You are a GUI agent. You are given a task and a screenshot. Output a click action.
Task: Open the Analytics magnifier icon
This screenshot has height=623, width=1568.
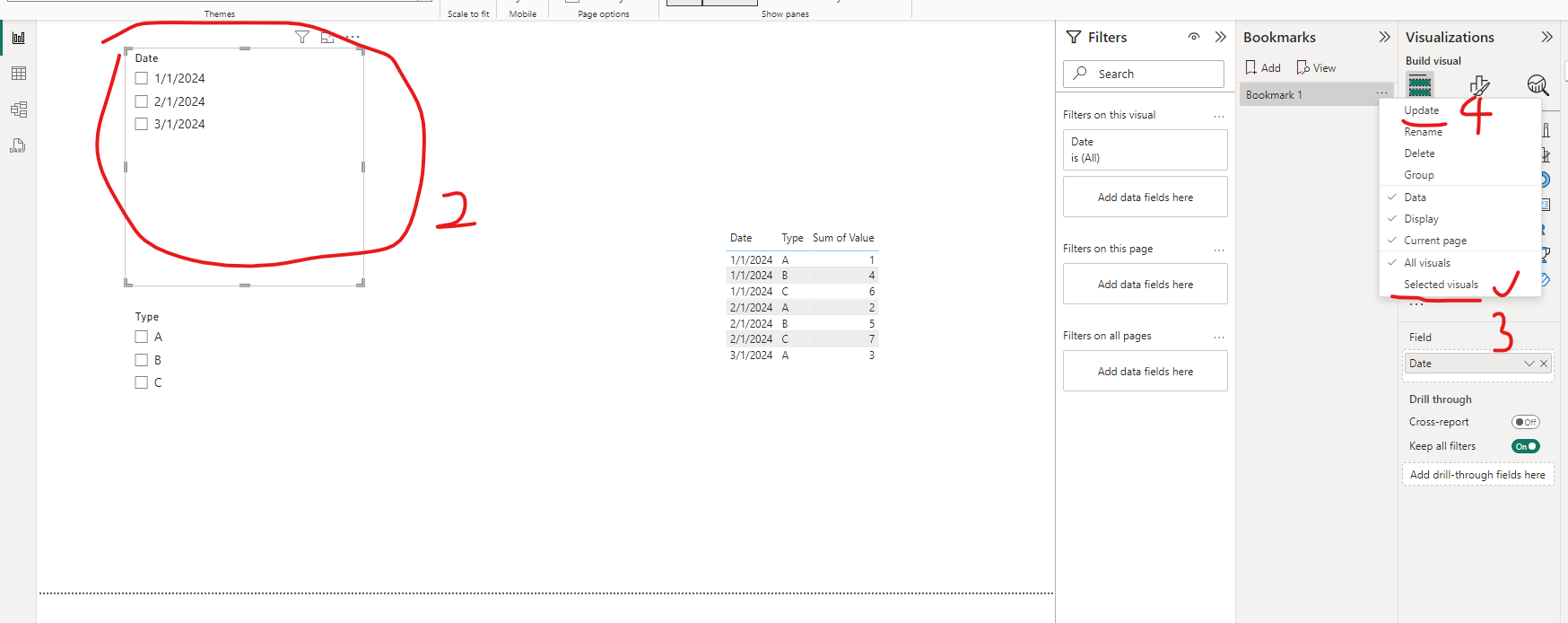click(1538, 85)
